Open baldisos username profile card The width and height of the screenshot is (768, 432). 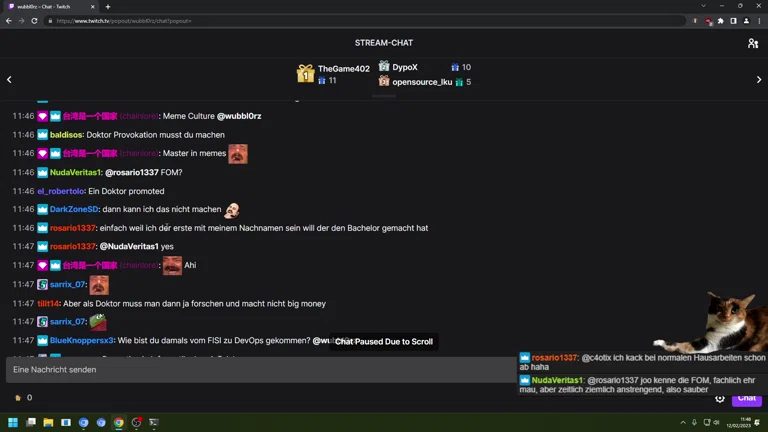tap(66, 135)
